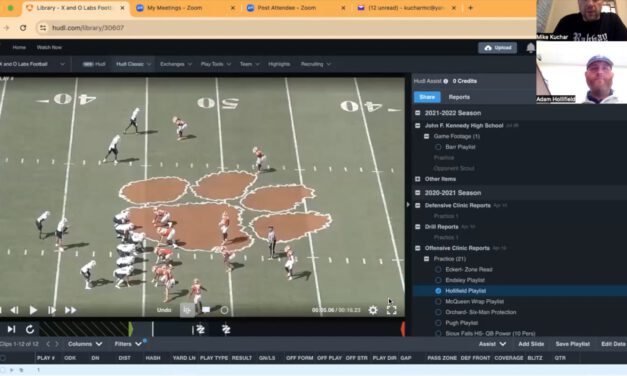Open video settings gear
The width and height of the screenshot is (627, 376).
[x=373, y=310]
